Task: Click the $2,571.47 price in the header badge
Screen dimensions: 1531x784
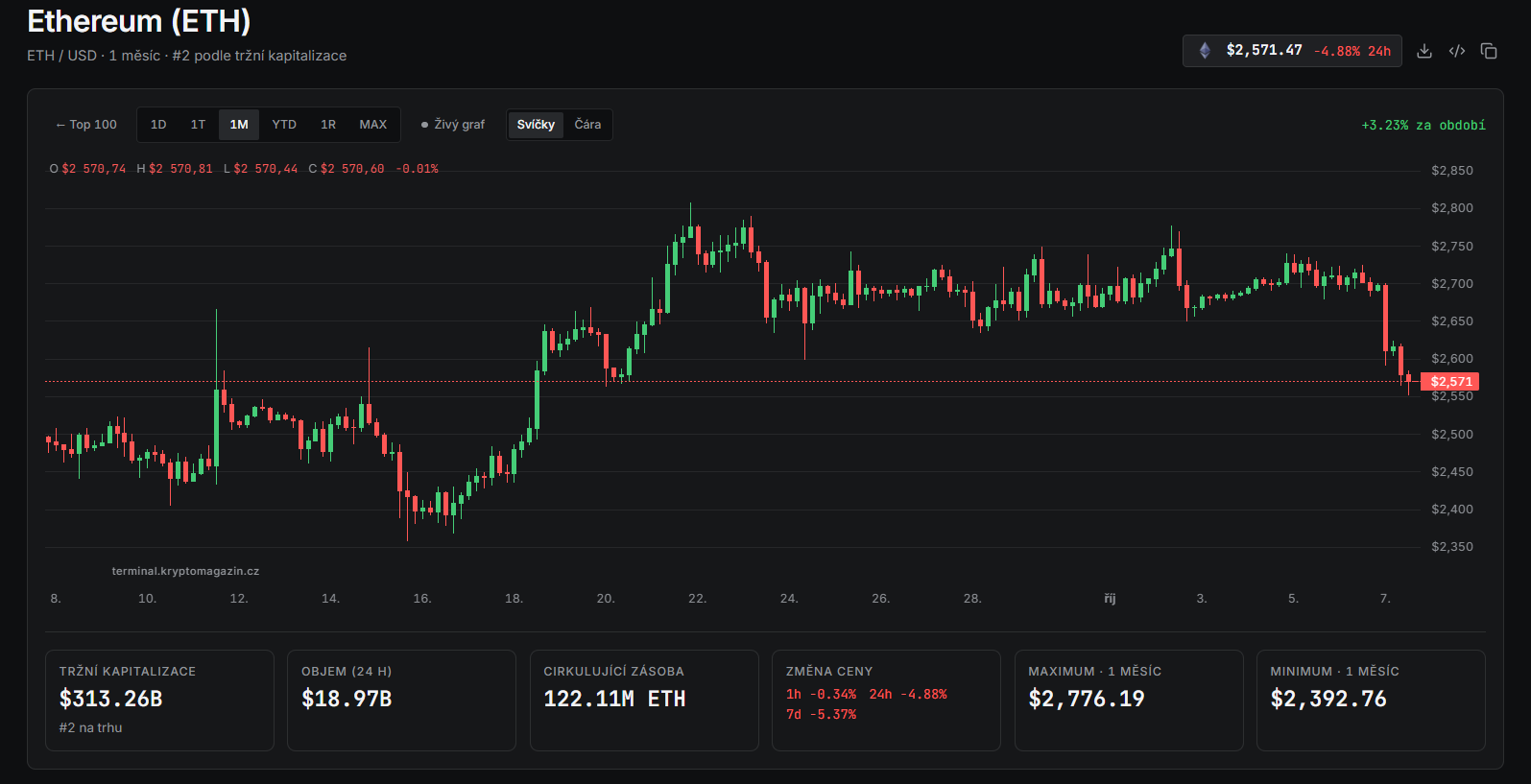Action: (1264, 50)
